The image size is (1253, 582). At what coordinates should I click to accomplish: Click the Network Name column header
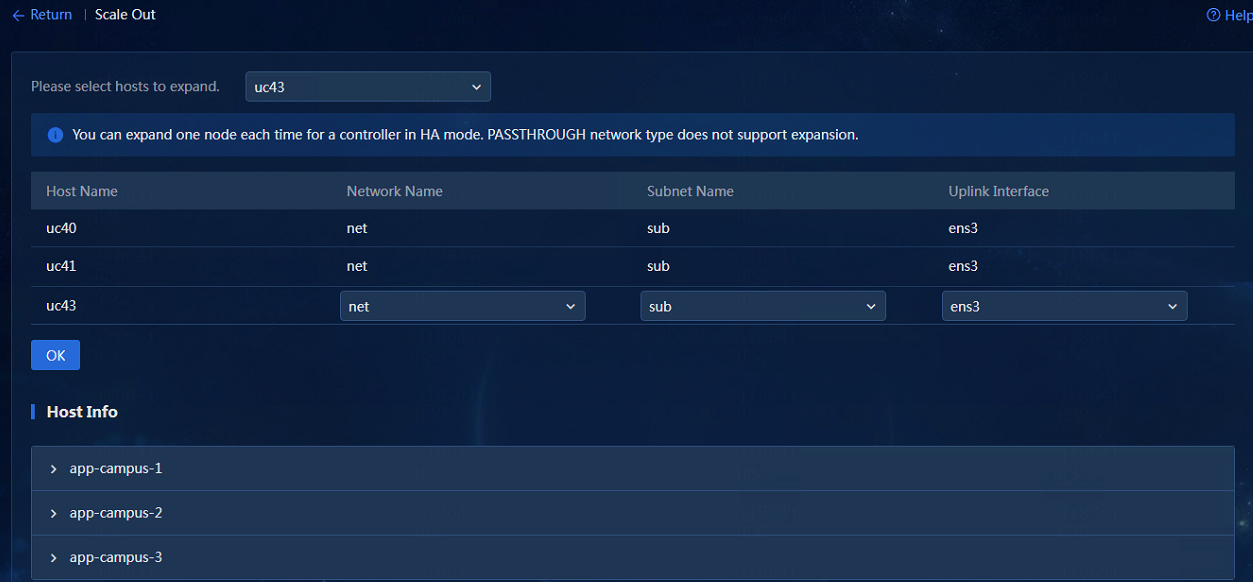point(395,191)
